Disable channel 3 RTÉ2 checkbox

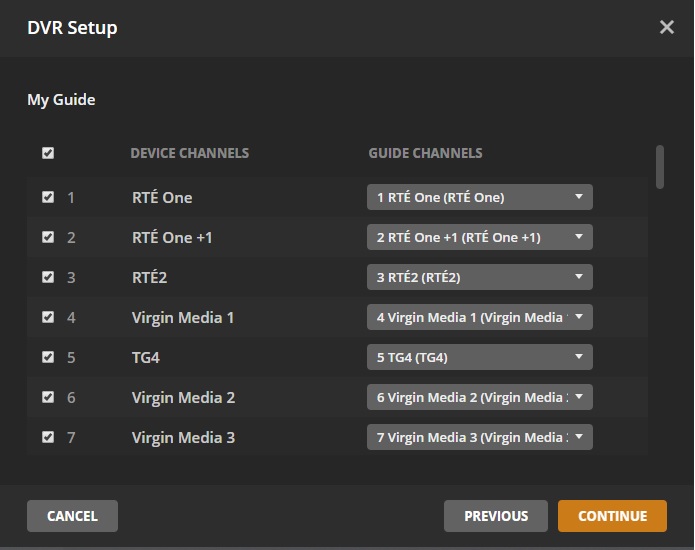[x=48, y=277]
